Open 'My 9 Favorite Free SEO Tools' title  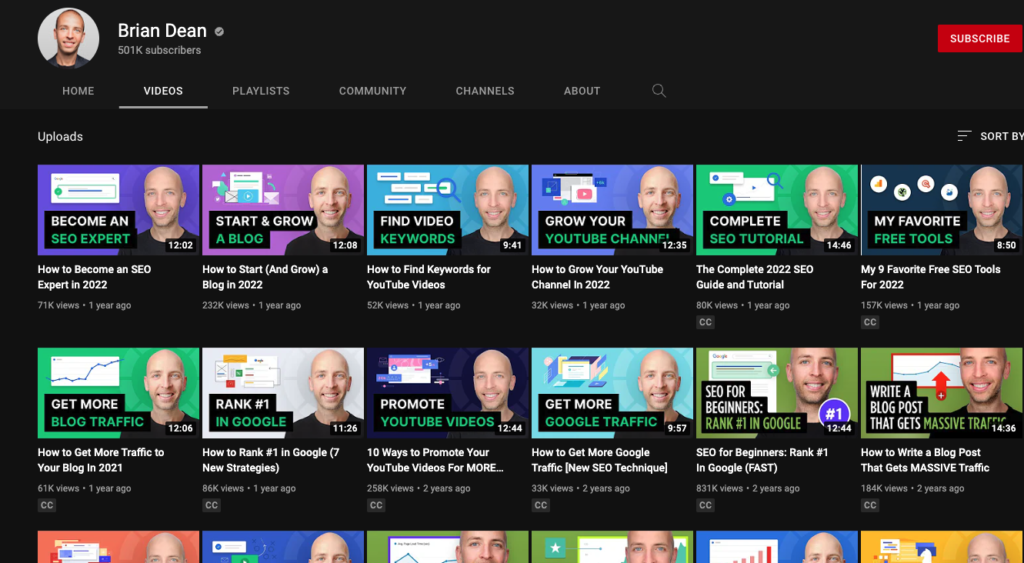[931, 277]
